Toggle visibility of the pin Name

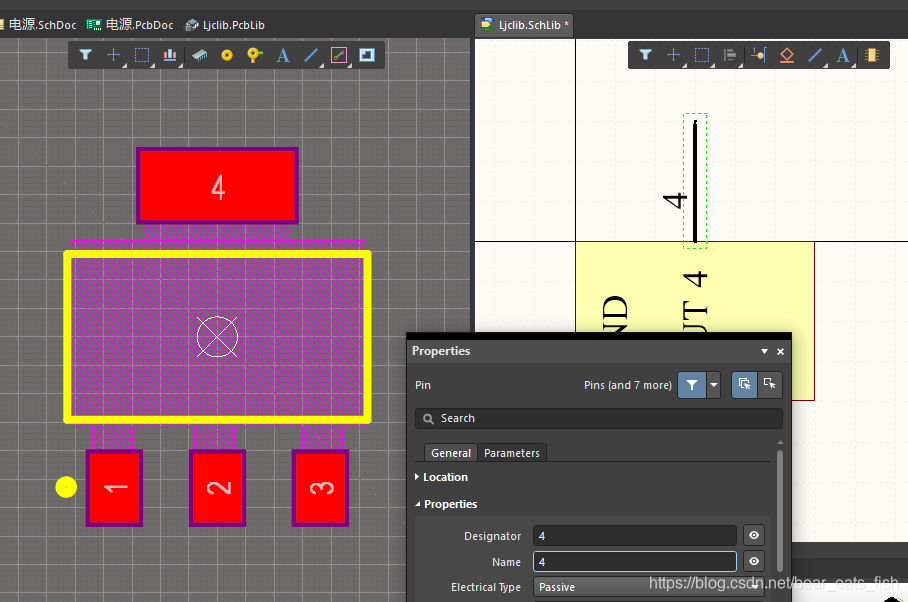(754, 562)
